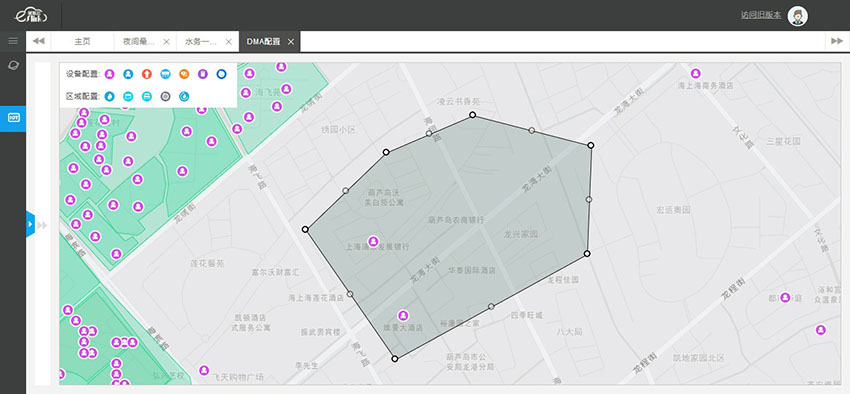
Task: Open the IOT sidebar module
Action: [13, 118]
